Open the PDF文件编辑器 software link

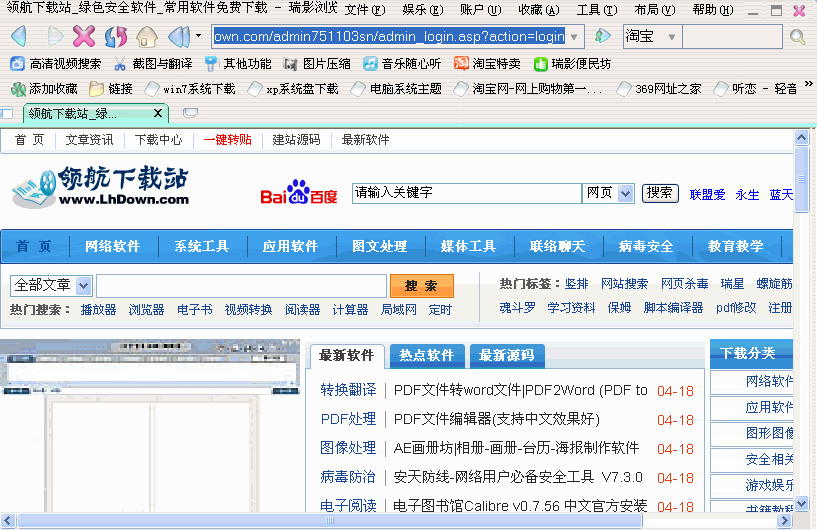coord(497,419)
